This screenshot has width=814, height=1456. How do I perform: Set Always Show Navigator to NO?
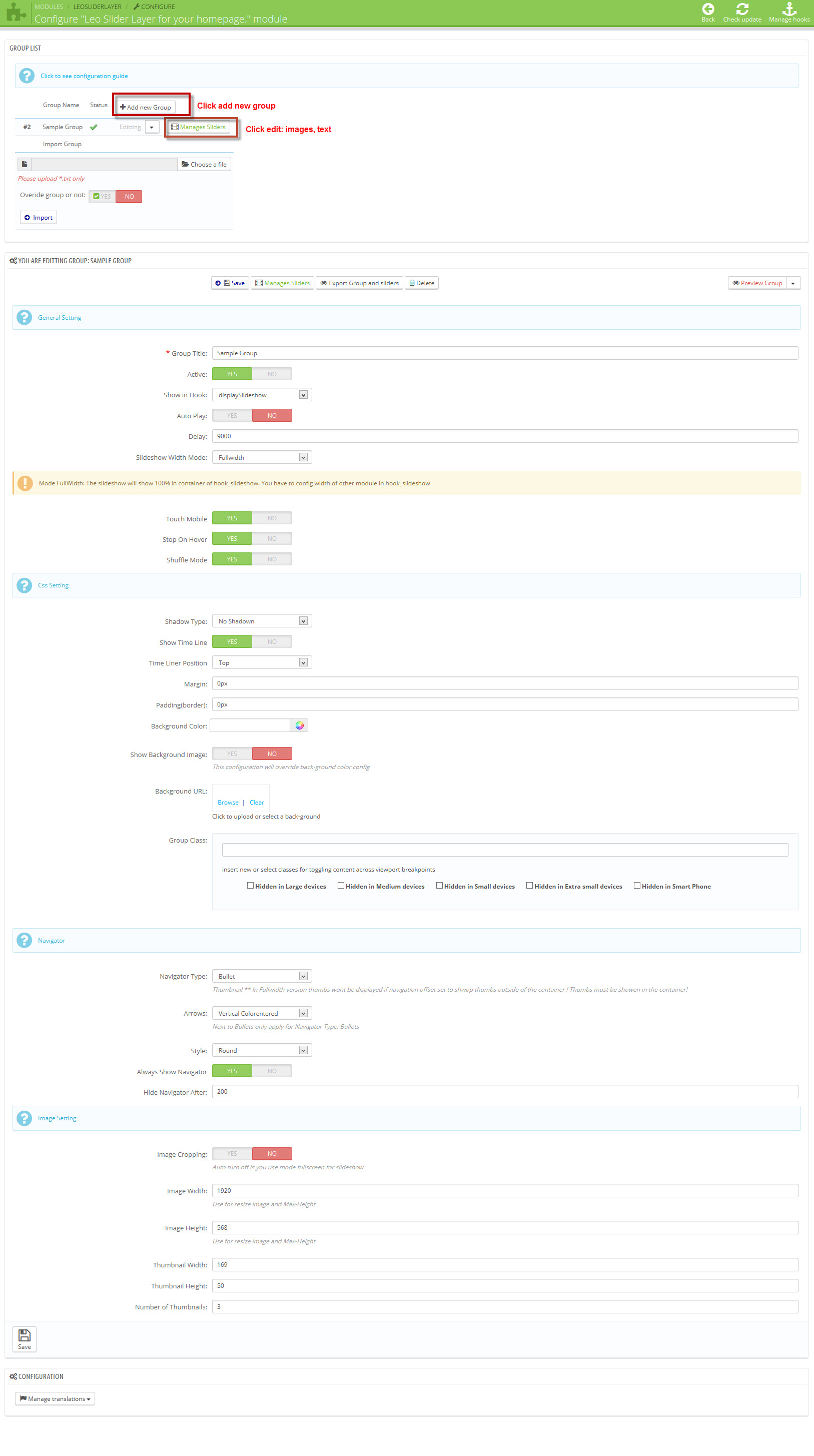tap(272, 1071)
